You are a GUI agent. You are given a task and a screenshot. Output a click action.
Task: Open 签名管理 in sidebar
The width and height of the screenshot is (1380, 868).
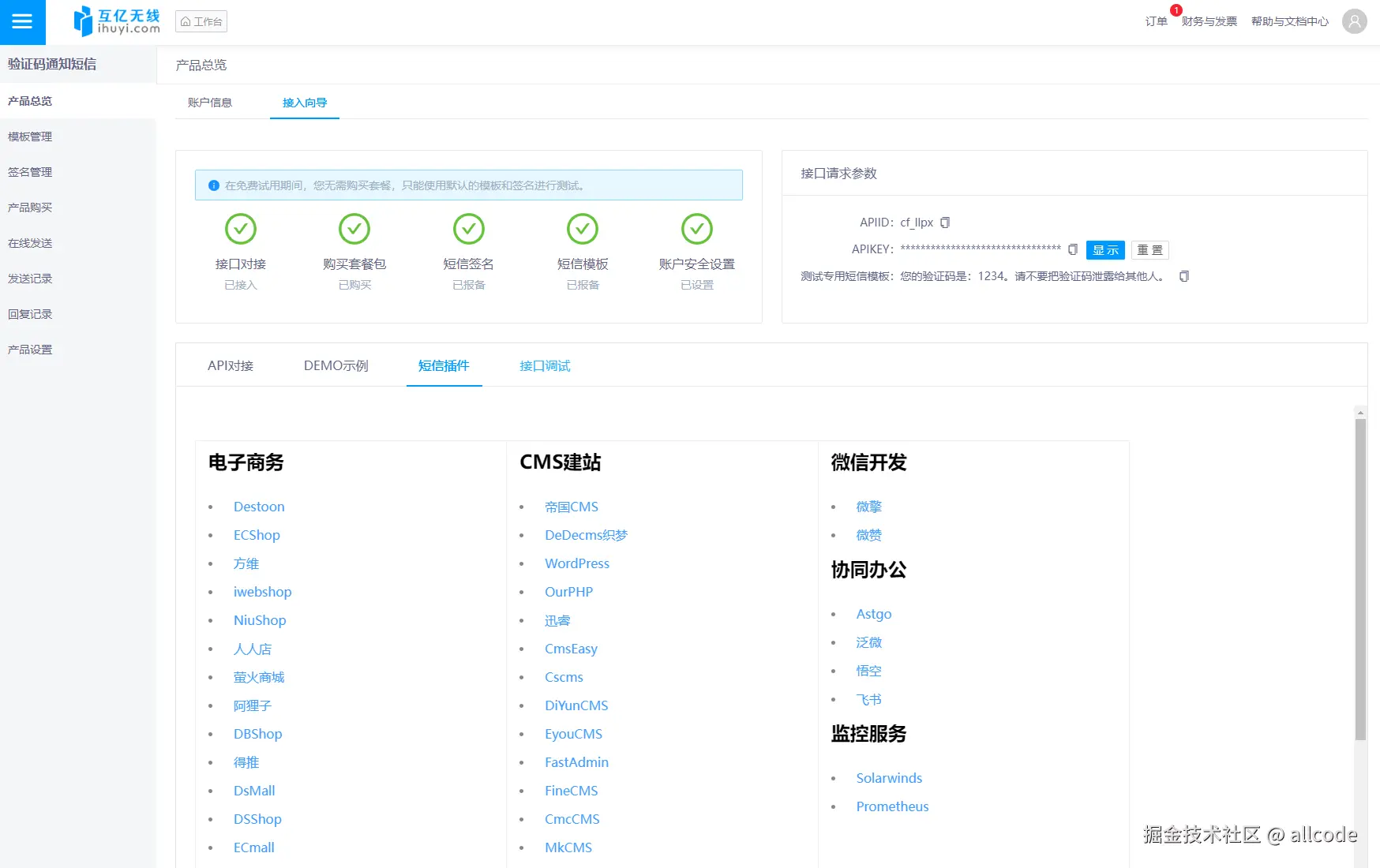click(x=78, y=172)
